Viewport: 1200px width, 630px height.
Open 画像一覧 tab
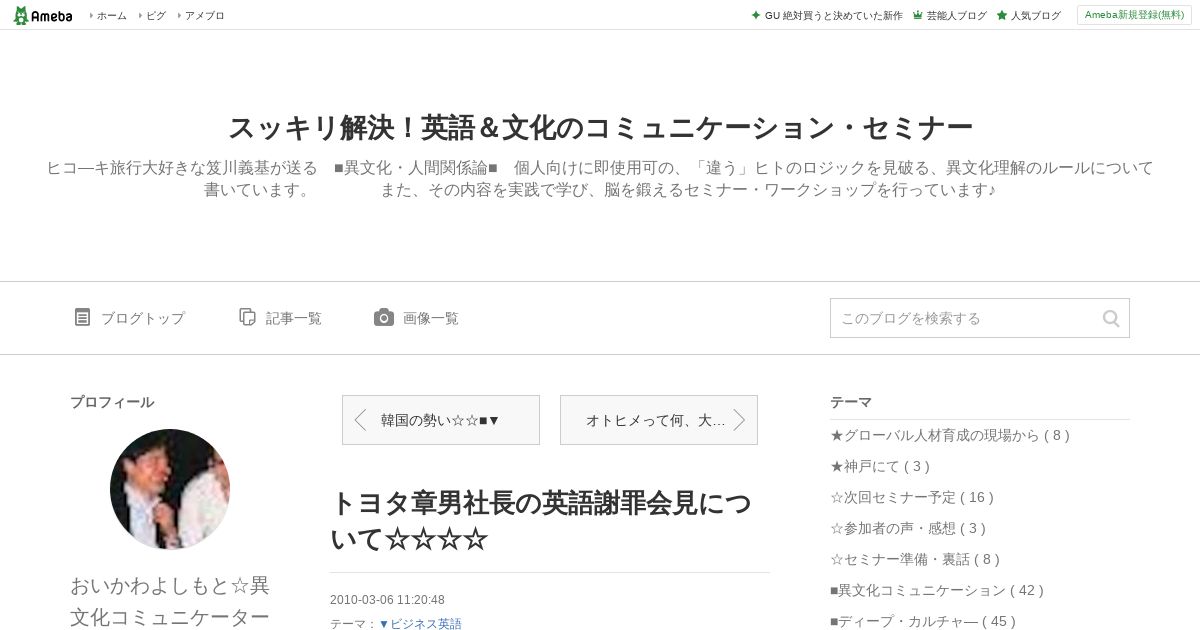pyautogui.click(x=431, y=318)
